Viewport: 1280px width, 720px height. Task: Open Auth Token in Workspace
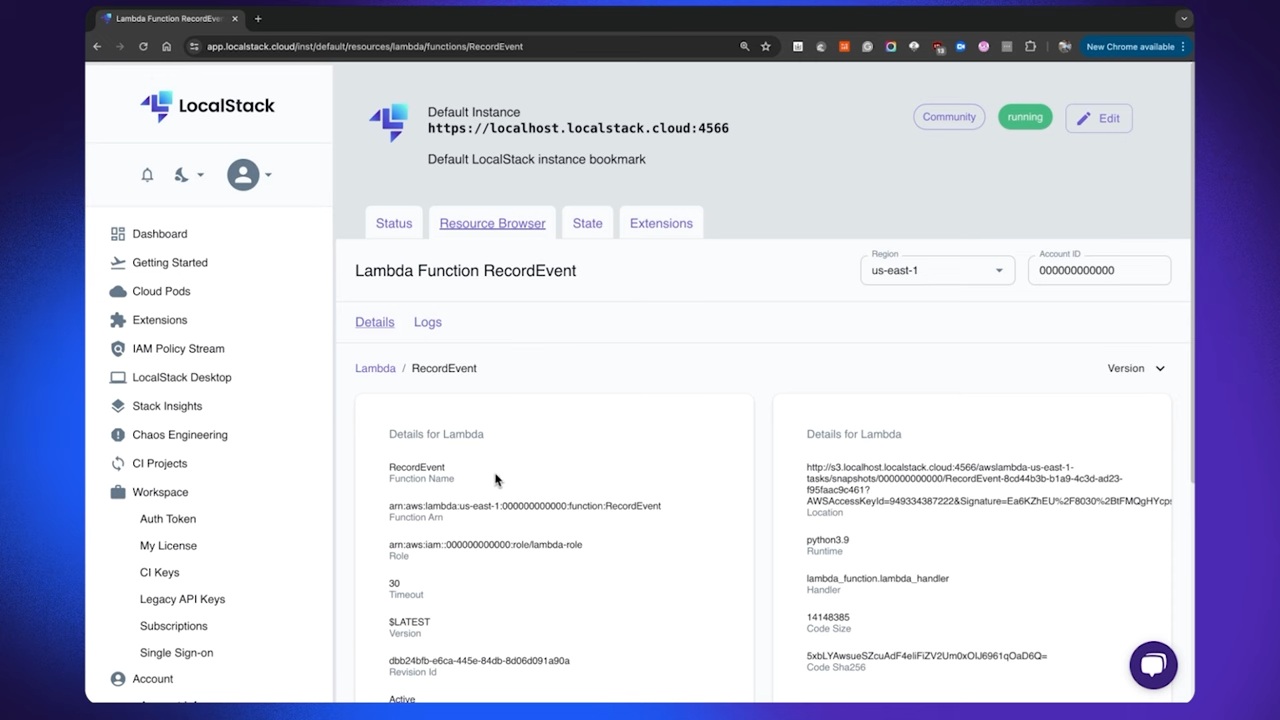(x=168, y=519)
